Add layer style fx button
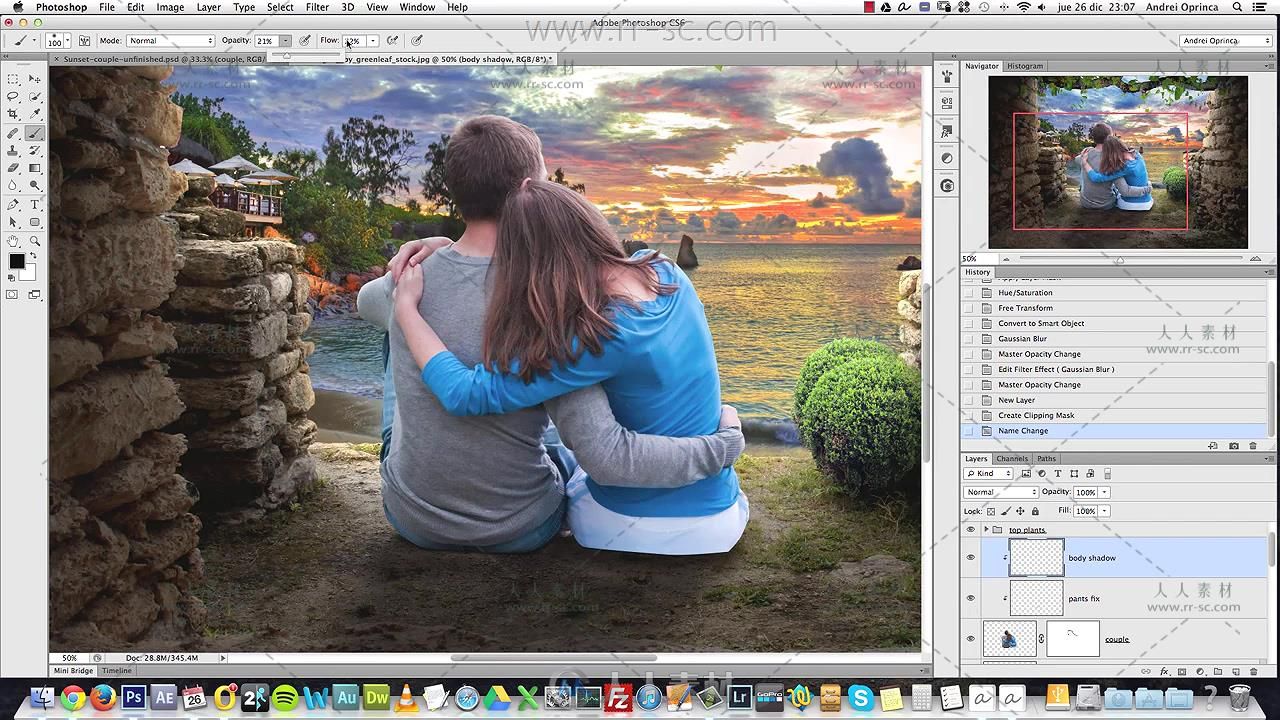 1164,671
